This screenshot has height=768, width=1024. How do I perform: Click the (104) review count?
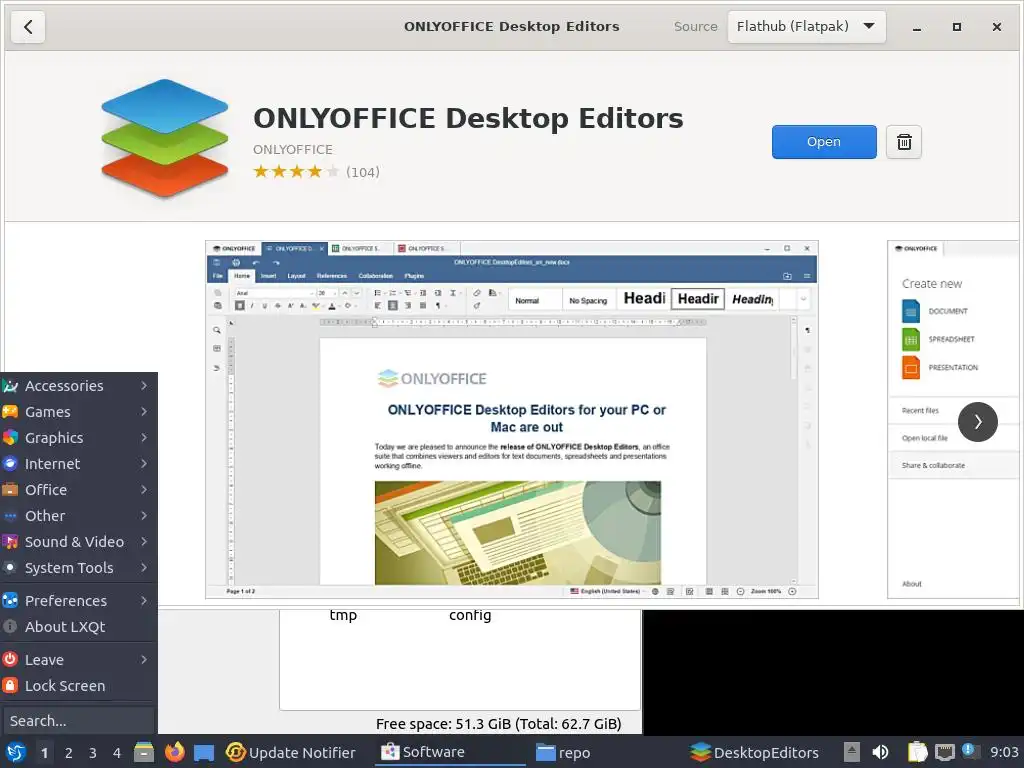362,172
